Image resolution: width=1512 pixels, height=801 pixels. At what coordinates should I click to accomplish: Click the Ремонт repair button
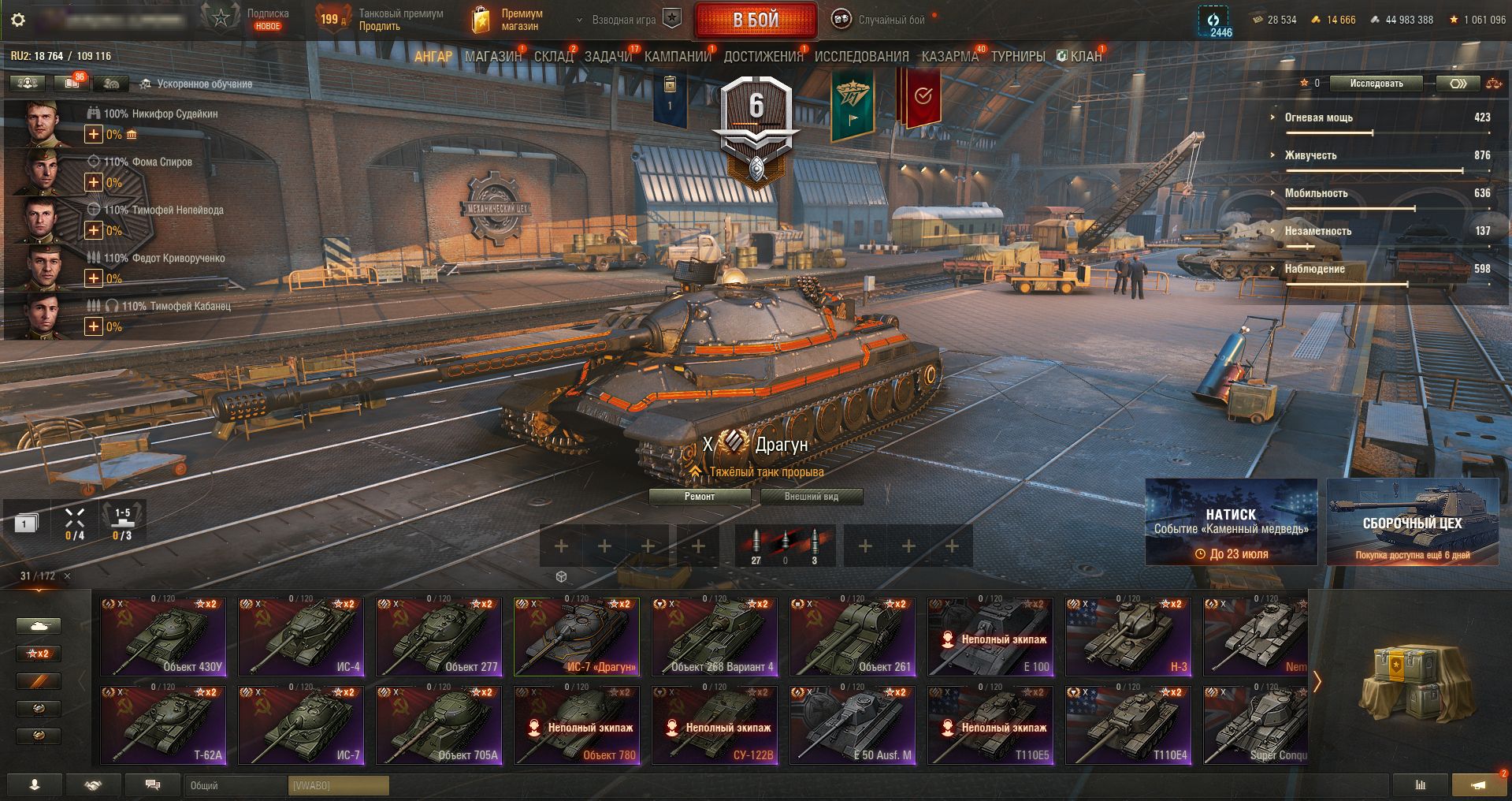(700, 497)
